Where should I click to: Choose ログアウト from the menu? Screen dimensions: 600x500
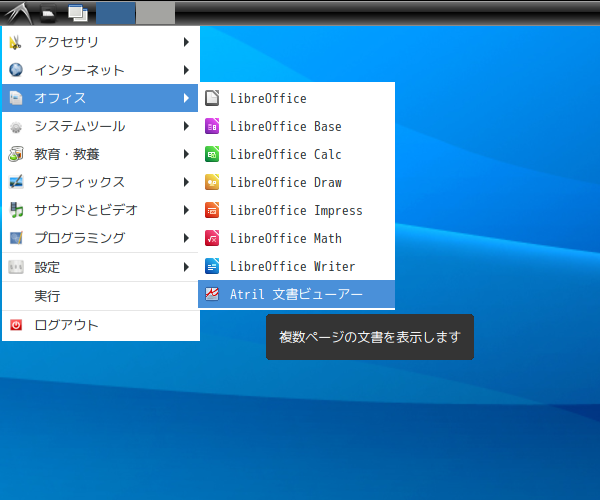pos(101,325)
